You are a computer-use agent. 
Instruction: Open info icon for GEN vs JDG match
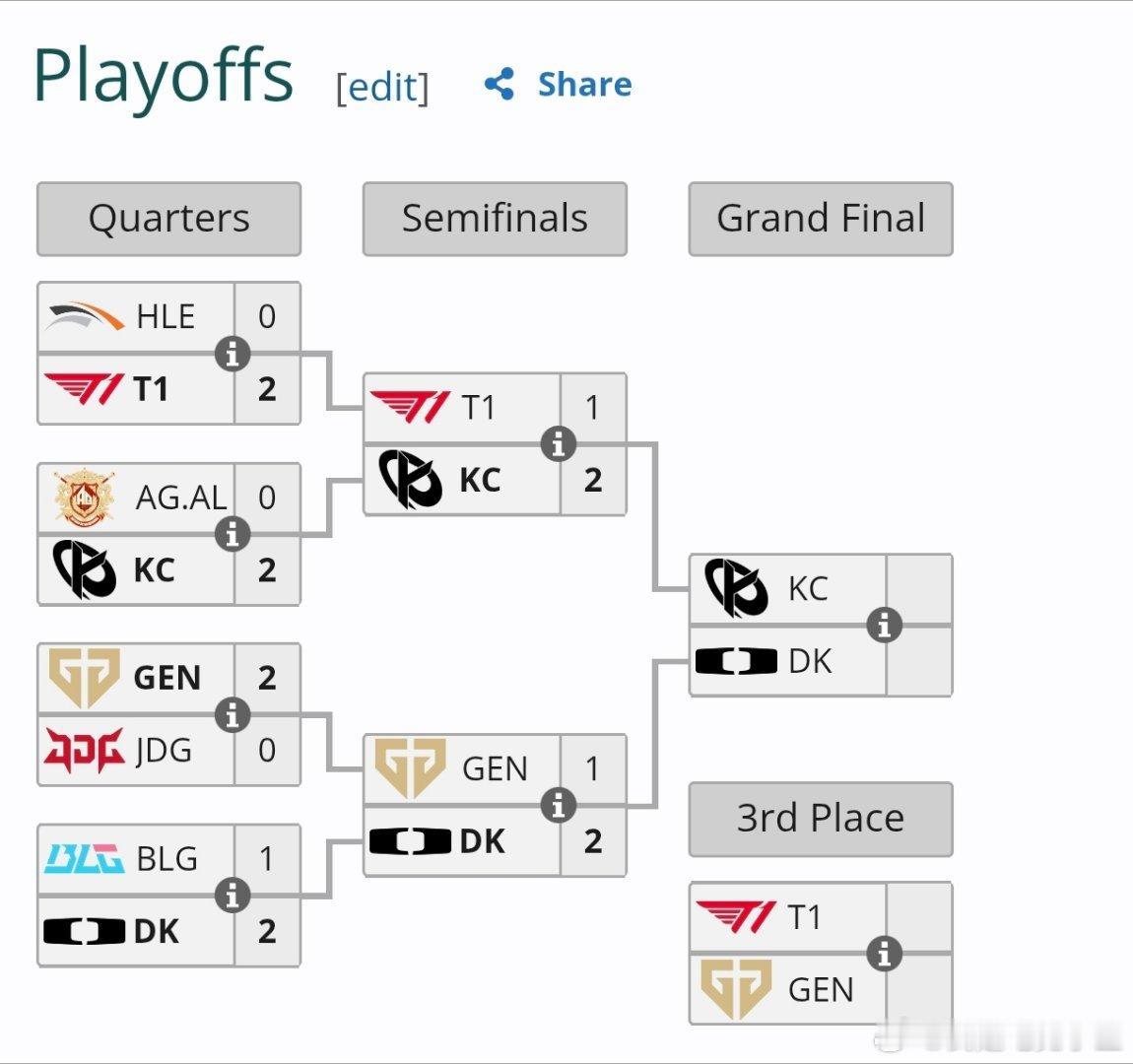coord(233,715)
